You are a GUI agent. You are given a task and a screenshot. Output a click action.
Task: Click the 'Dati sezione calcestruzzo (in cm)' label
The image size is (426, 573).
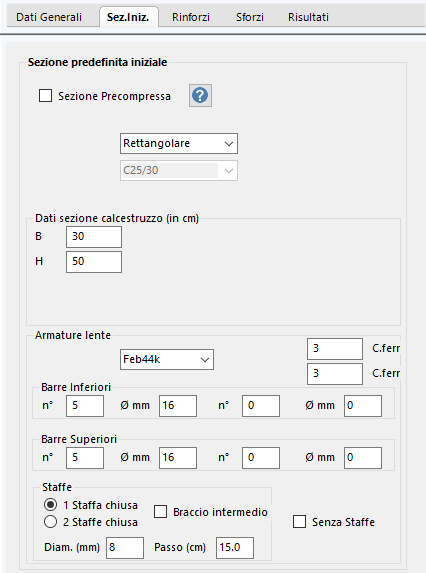[x=117, y=218]
